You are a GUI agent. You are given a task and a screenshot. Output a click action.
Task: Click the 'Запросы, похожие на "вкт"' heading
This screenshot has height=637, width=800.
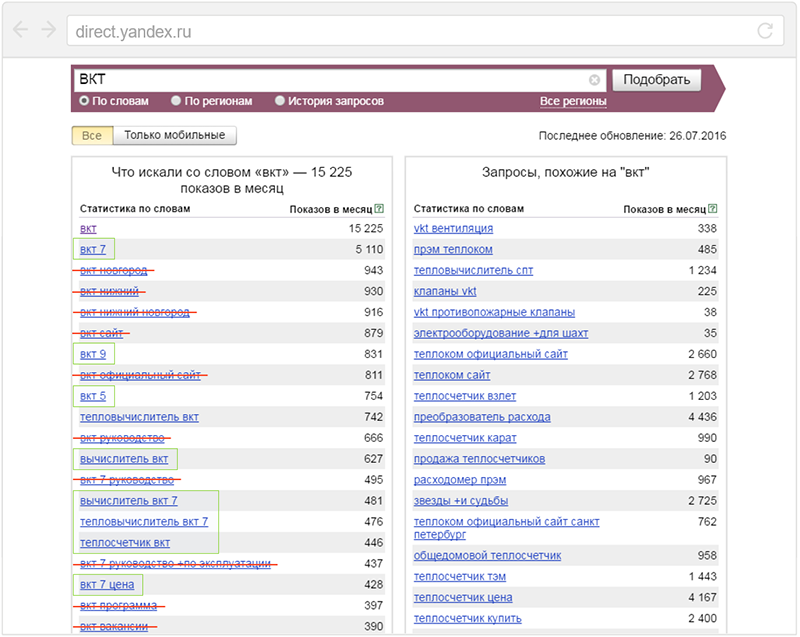[x=565, y=172]
